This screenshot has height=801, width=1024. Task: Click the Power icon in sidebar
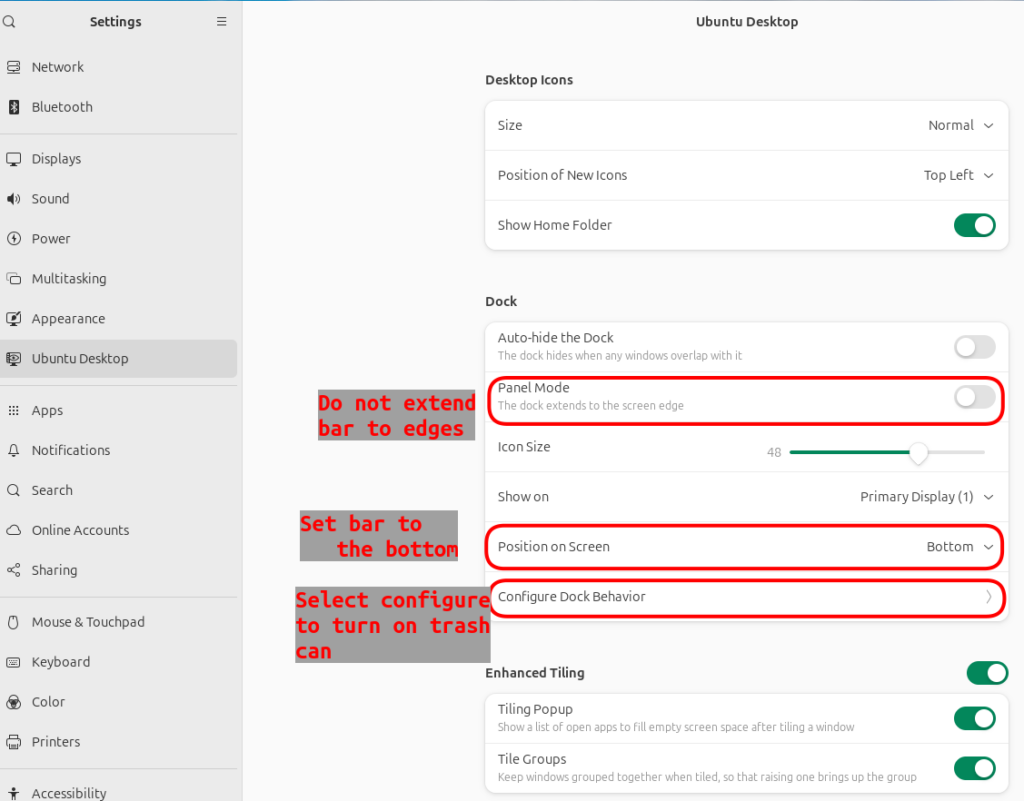[14, 239]
